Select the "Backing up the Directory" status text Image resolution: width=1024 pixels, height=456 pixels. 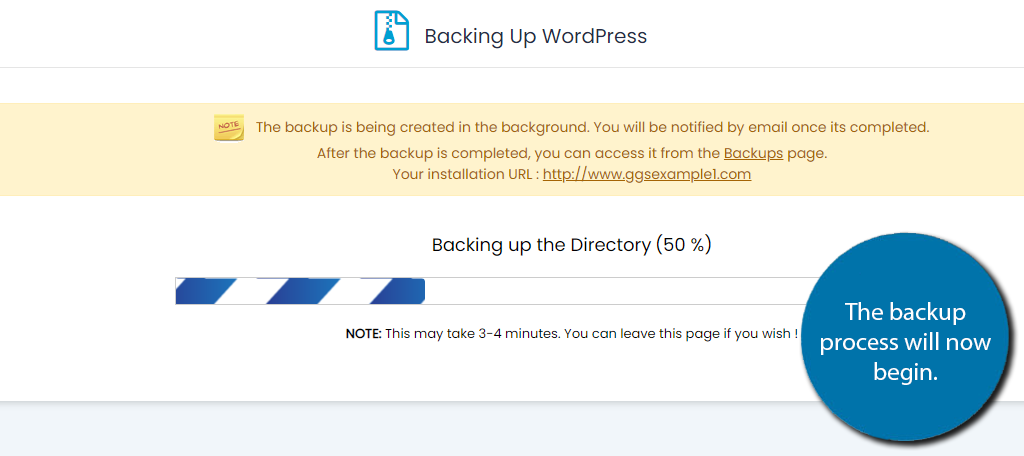coord(540,245)
